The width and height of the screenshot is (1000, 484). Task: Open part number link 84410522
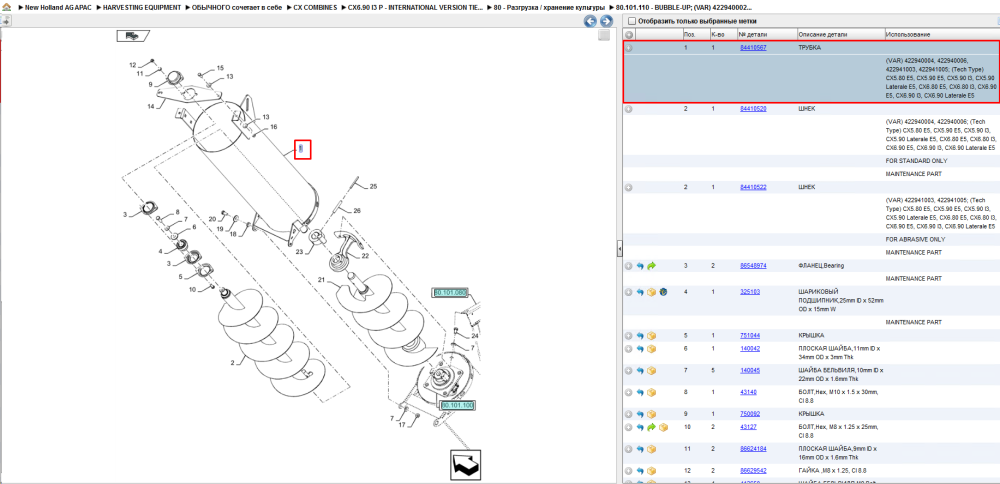pos(753,187)
